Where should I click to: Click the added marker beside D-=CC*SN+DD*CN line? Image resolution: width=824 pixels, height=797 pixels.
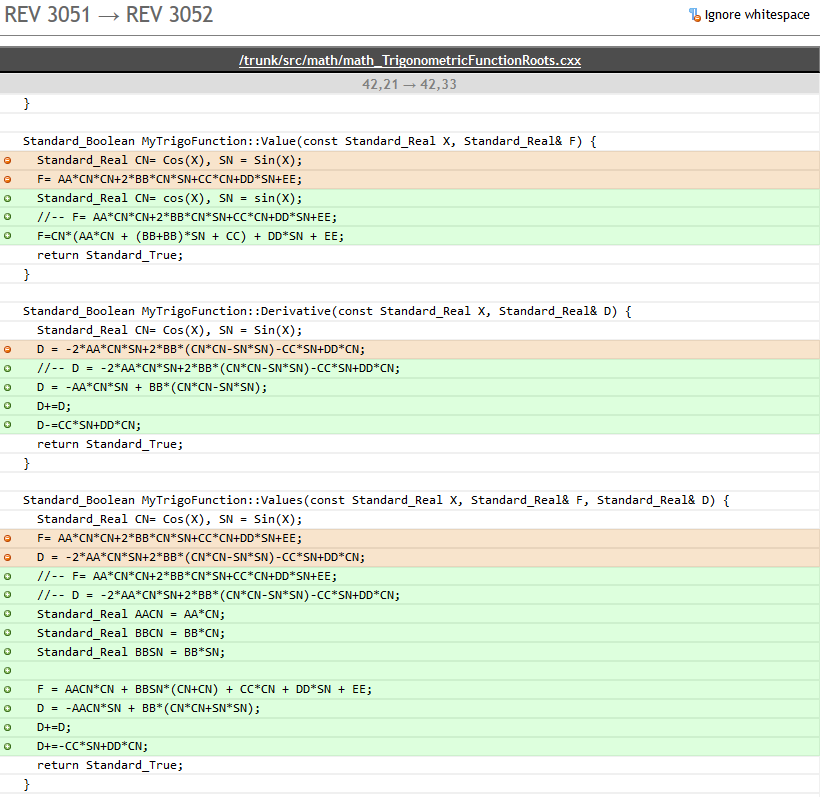[8, 425]
